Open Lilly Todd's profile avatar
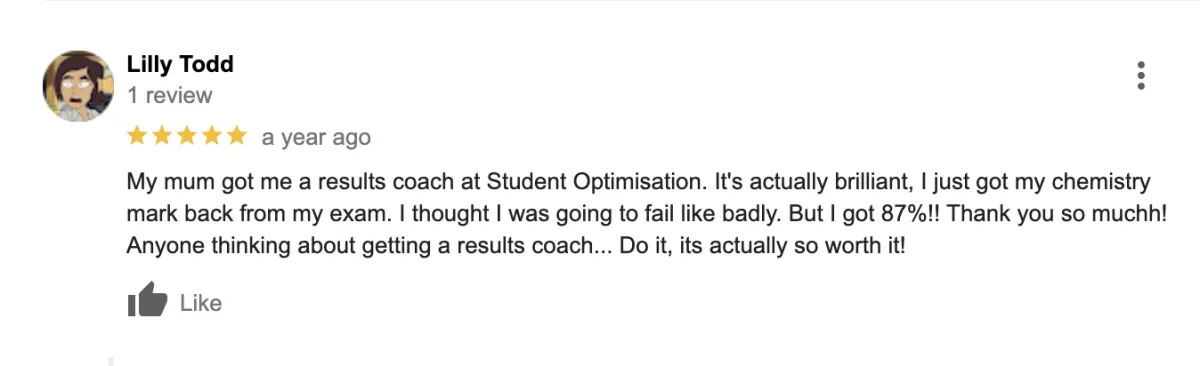Viewport: 1200px width, 366px height. pyautogui.click(x=78, y=86)
